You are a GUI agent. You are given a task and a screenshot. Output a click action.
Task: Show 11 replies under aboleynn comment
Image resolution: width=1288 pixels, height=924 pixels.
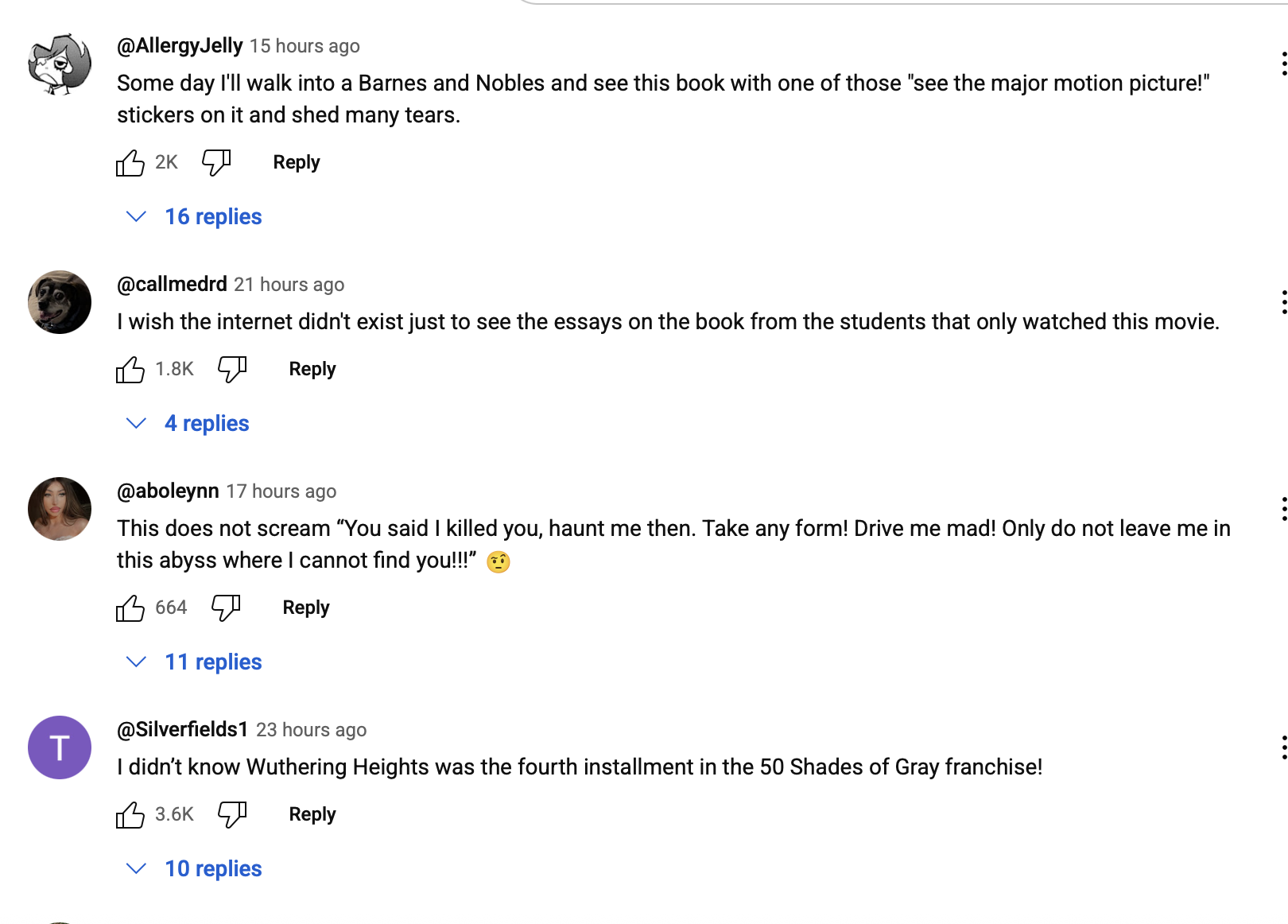[196, 662]
